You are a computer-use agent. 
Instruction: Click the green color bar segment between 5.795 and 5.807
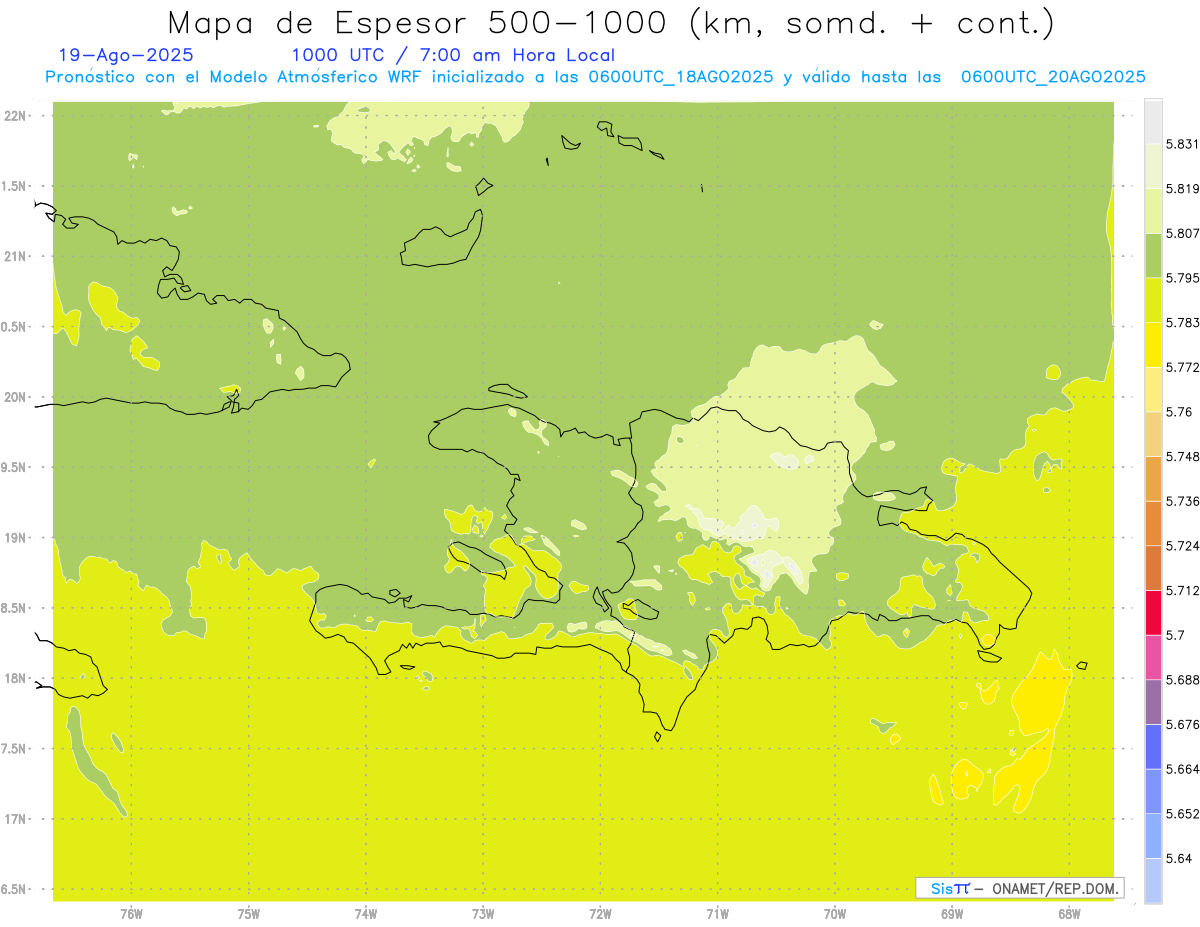pos(1153,255)
